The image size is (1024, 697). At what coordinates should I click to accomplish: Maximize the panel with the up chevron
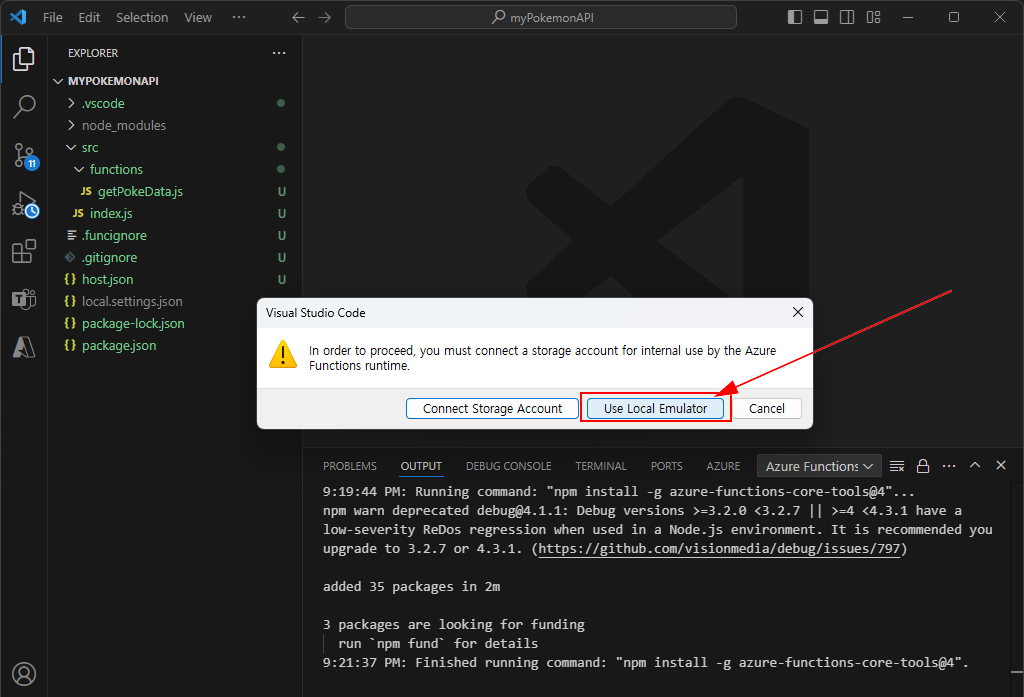pos(975,465)
